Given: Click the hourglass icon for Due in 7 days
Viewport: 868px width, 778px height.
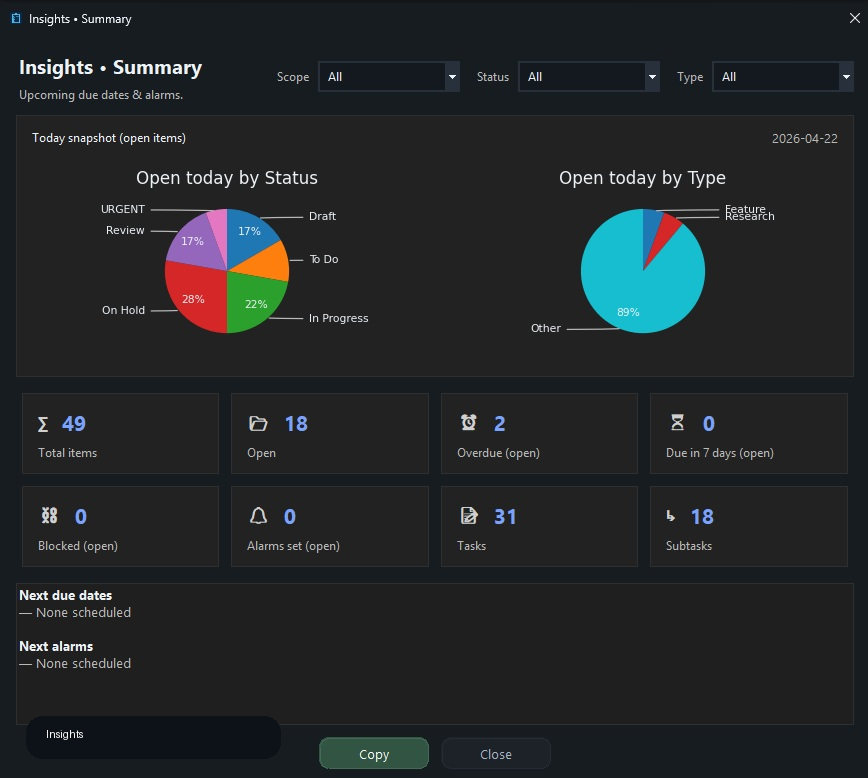Looking at the screenshot, I should click(x=677, y=423).
